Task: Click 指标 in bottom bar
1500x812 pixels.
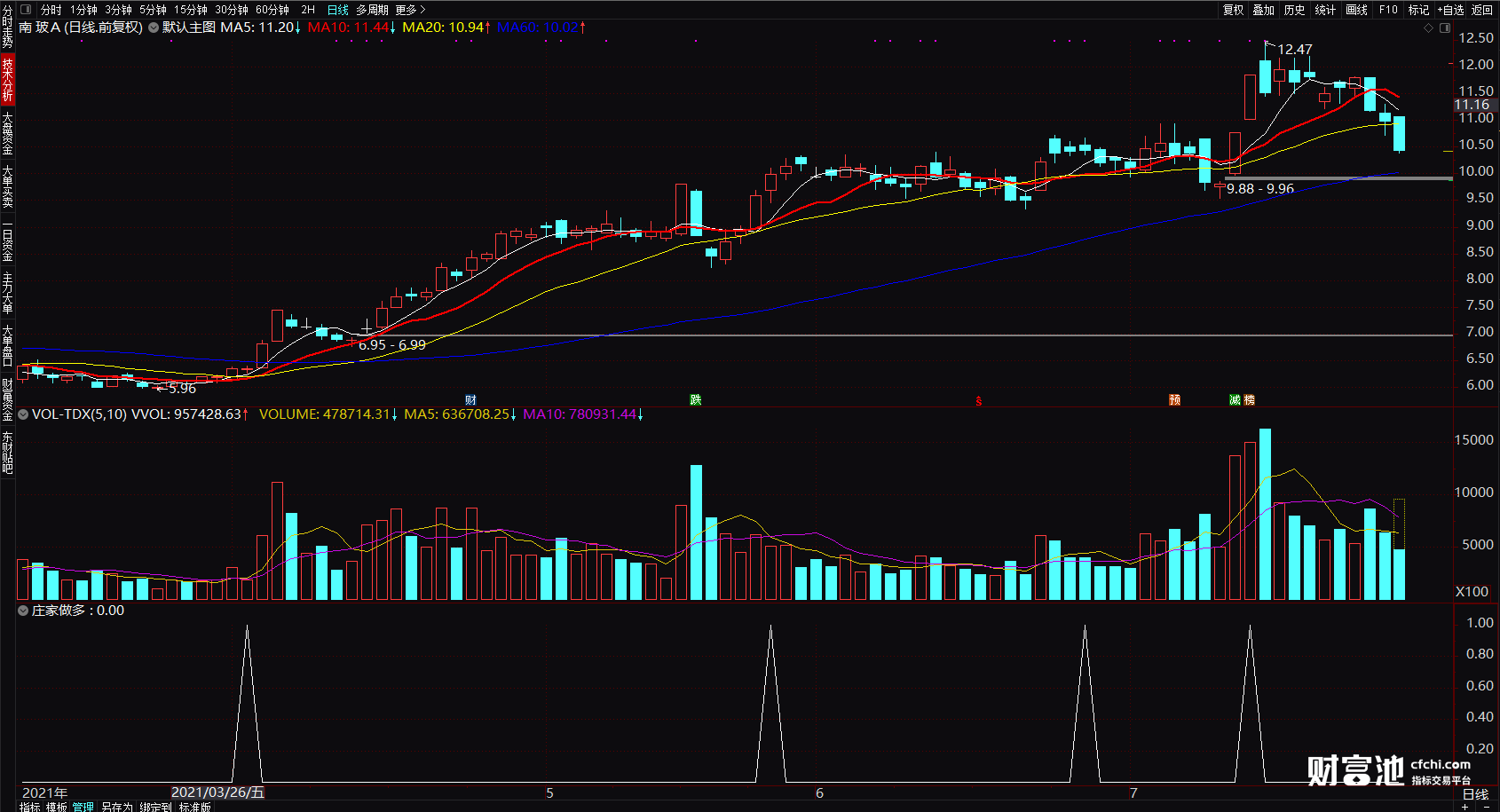Action: pos(29,807)
